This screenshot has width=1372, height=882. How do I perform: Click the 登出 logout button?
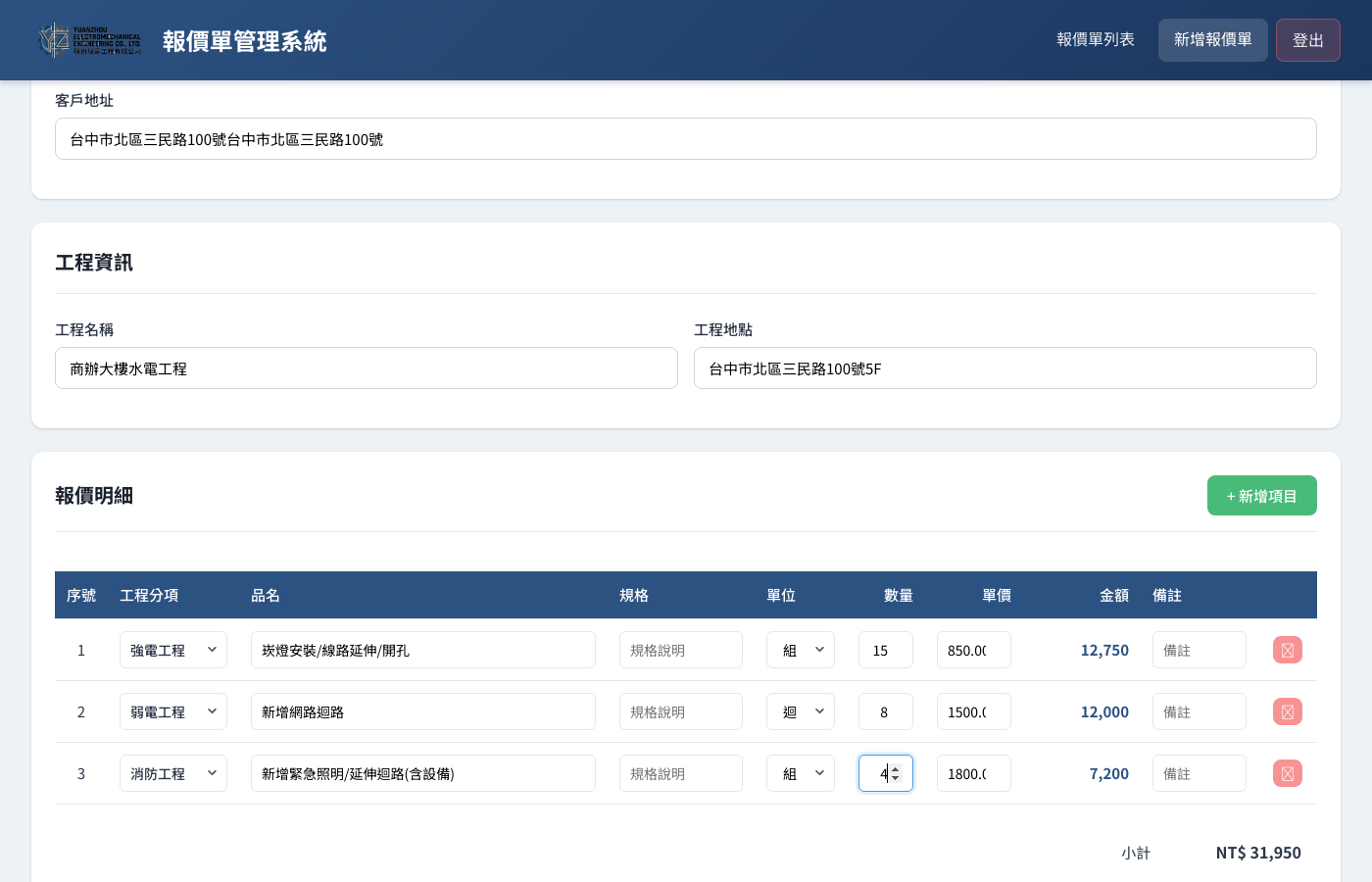pyautogui.click(x=1307, y=40)
